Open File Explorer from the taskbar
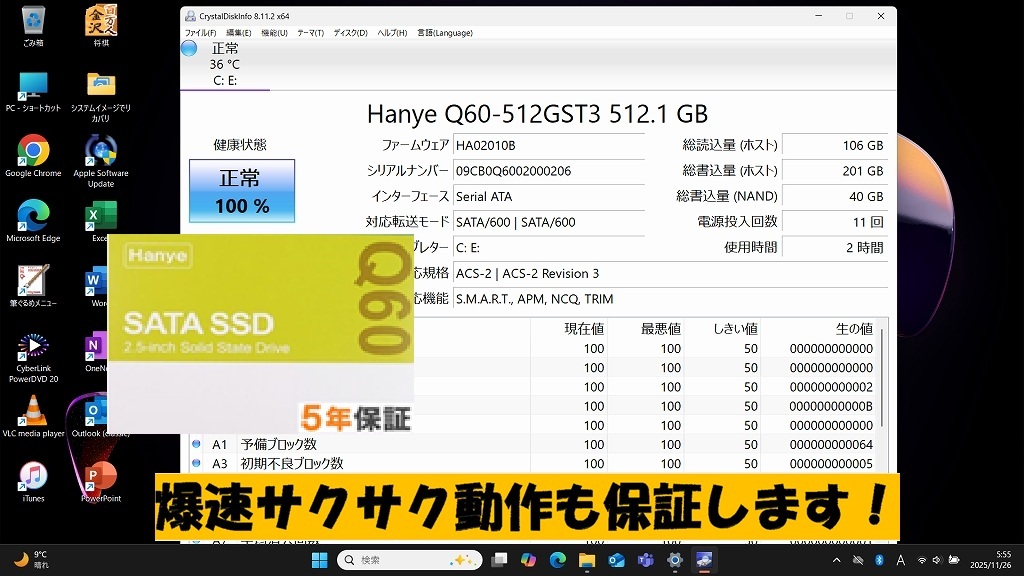 [x=586, y=560]
